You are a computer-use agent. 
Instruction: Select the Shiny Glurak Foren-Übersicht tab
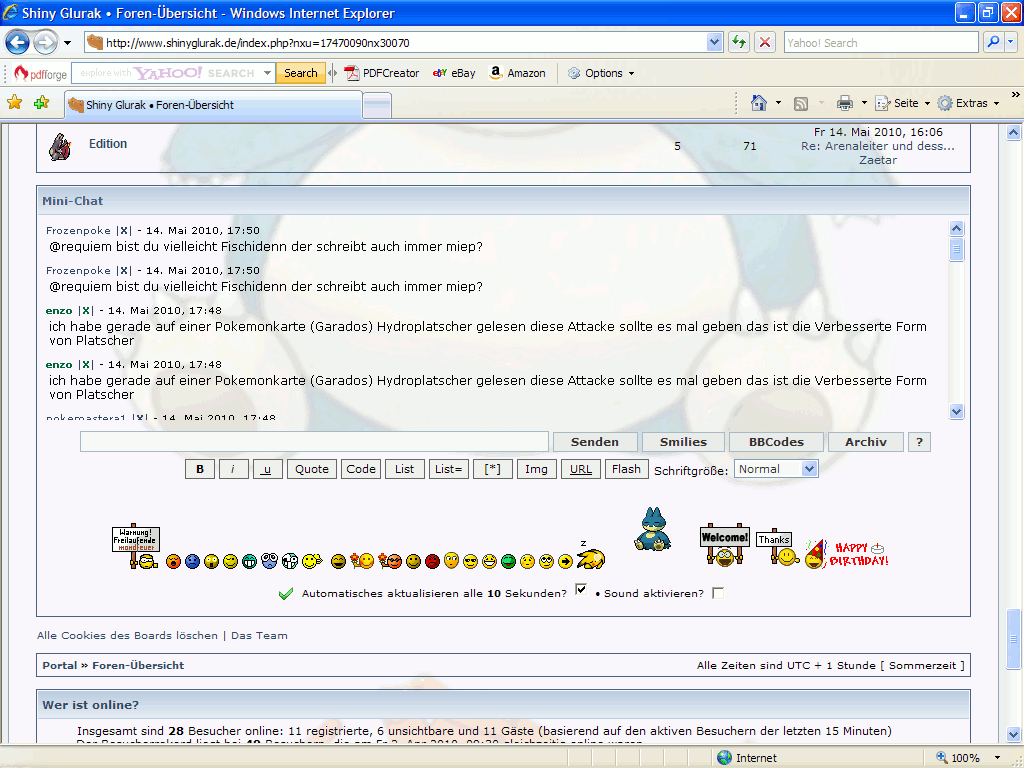coord(212,105)
